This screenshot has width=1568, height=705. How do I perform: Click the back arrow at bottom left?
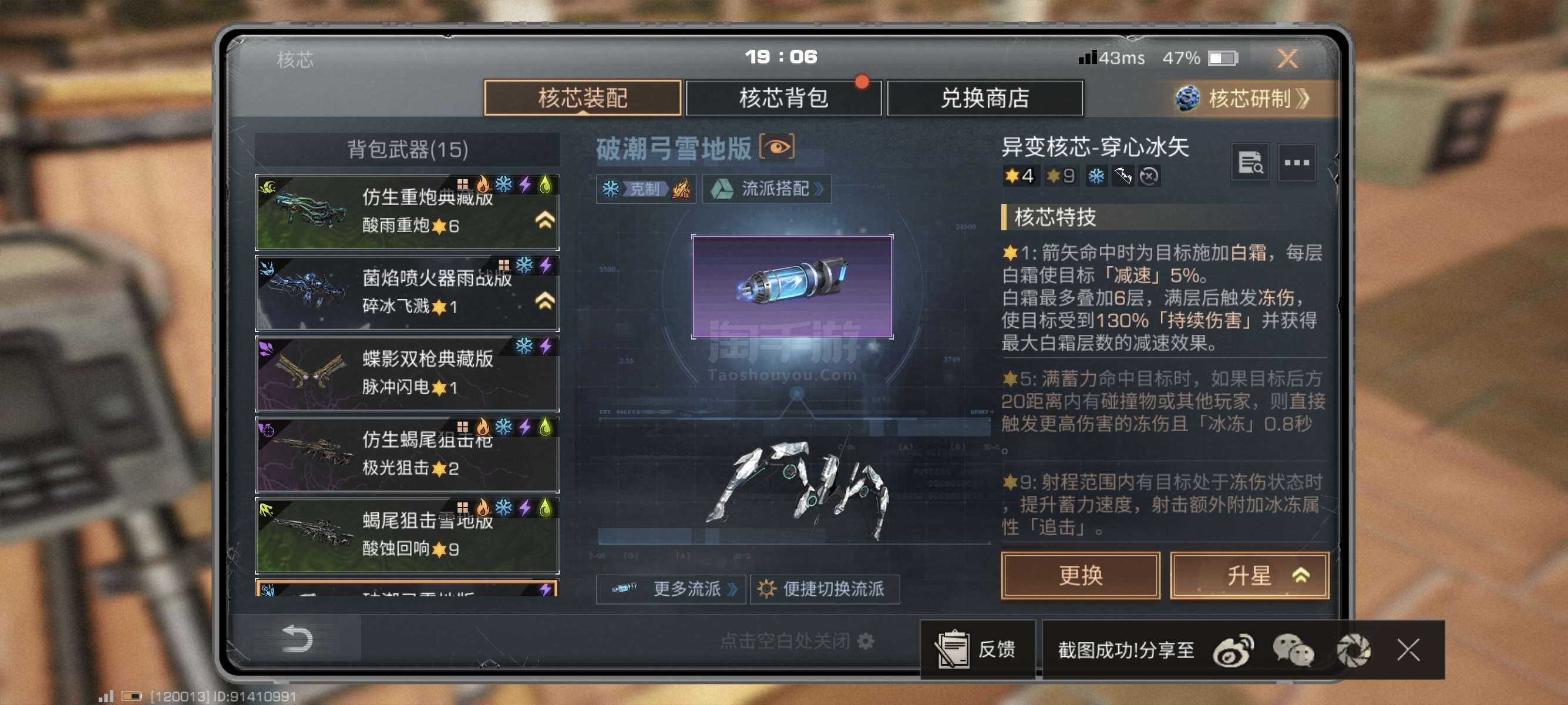(298, 639)
